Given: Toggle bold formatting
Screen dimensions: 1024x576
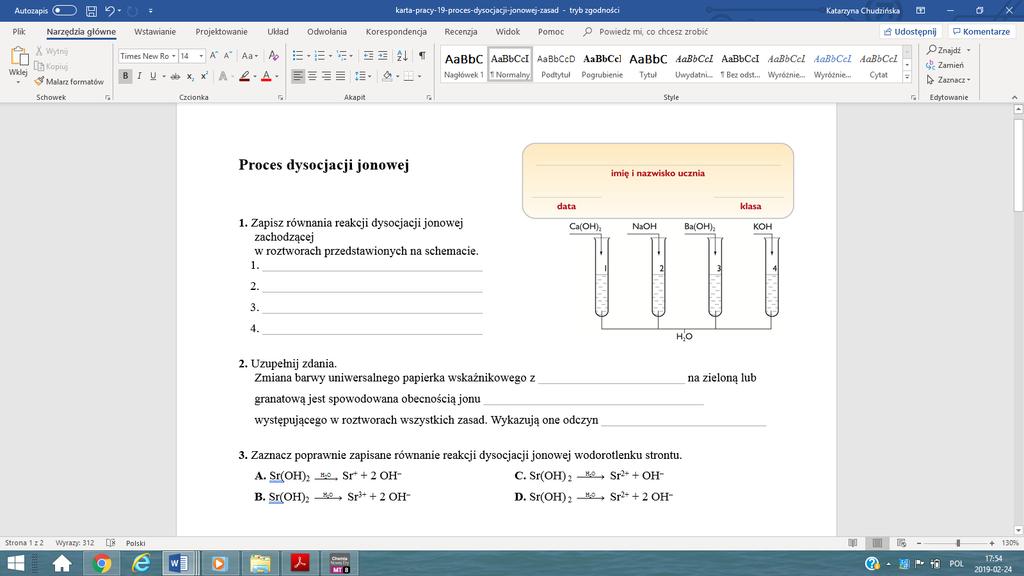Looking at the screenshot, I should 125,76.
